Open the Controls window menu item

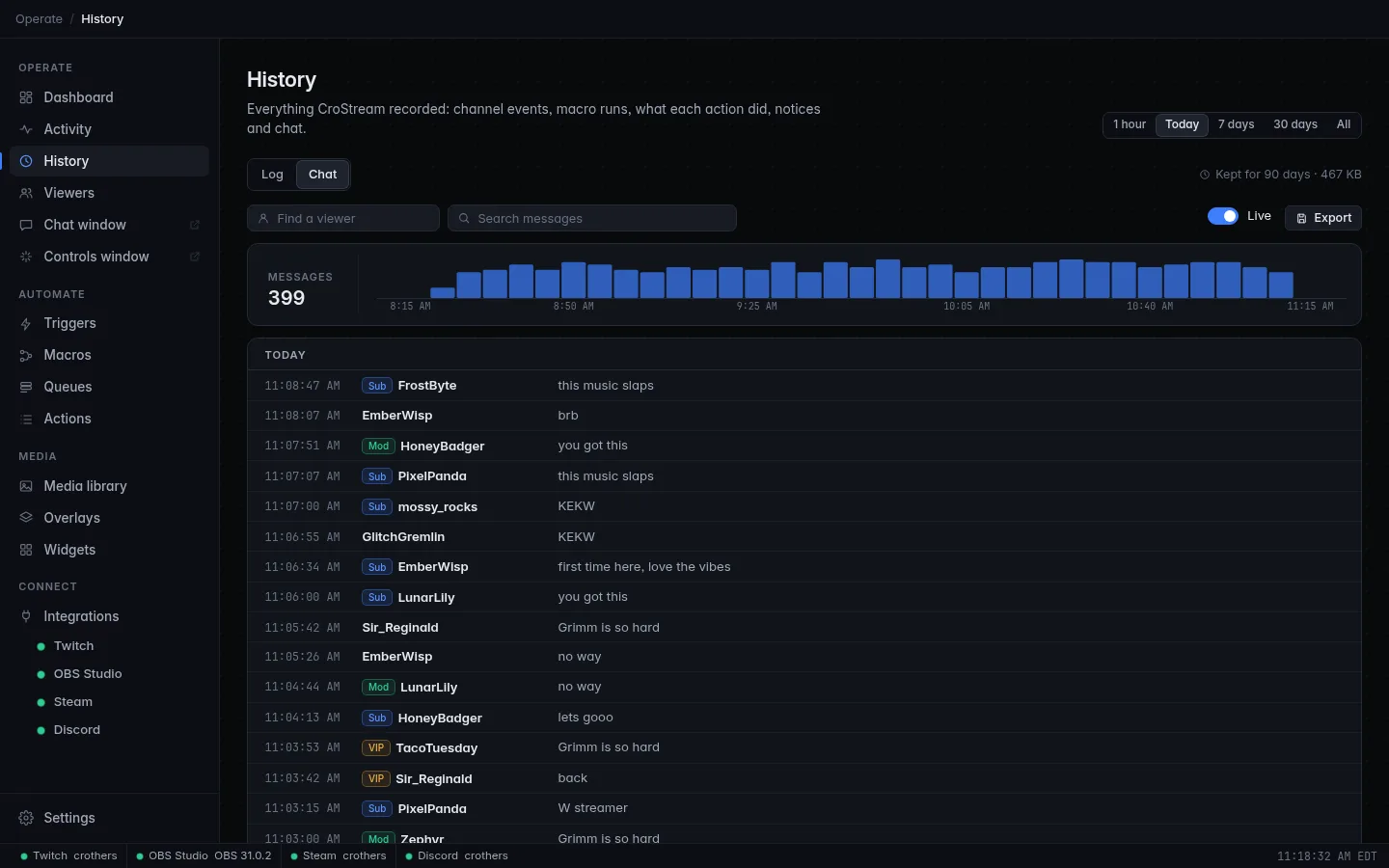coord(108,257)
